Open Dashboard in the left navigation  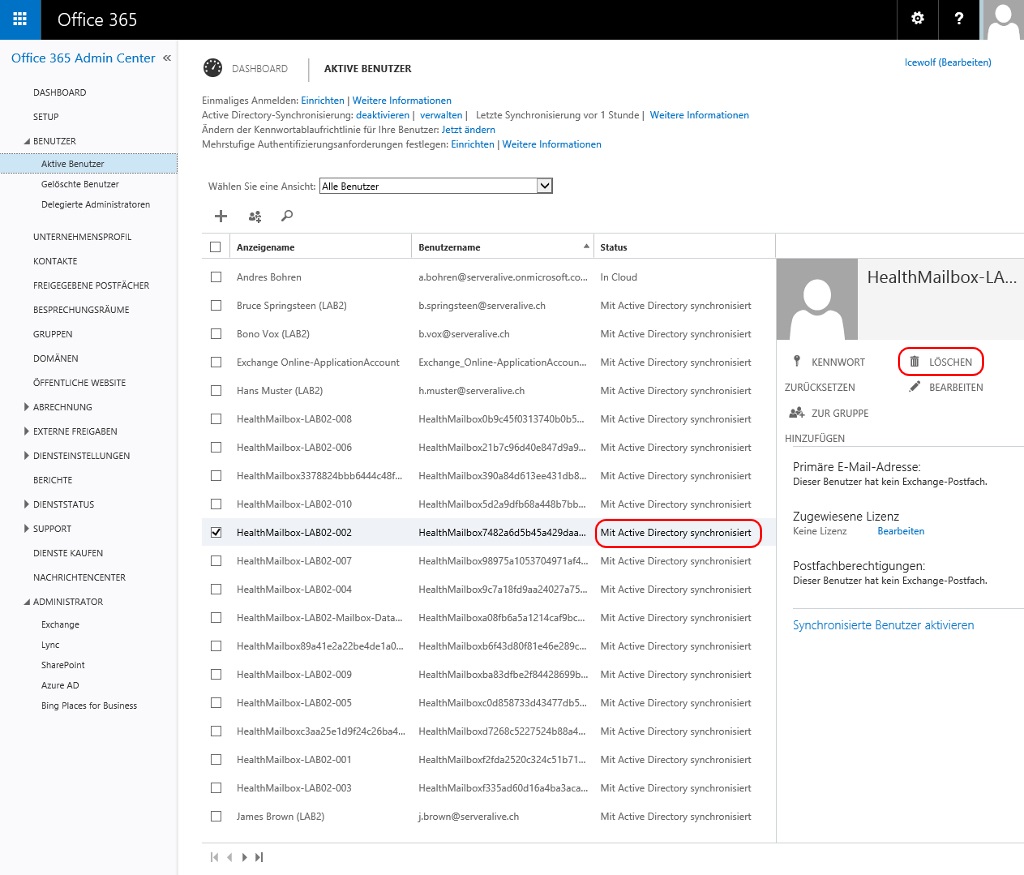coord(59,93)
